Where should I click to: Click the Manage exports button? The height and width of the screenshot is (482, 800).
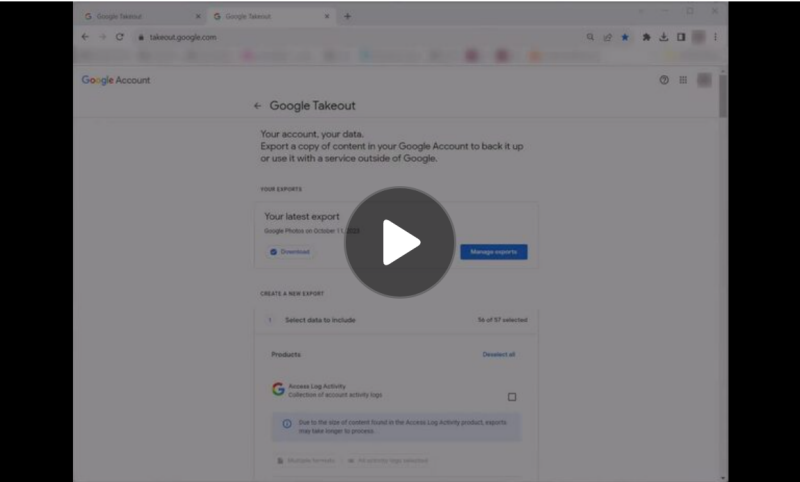(494, 252)
